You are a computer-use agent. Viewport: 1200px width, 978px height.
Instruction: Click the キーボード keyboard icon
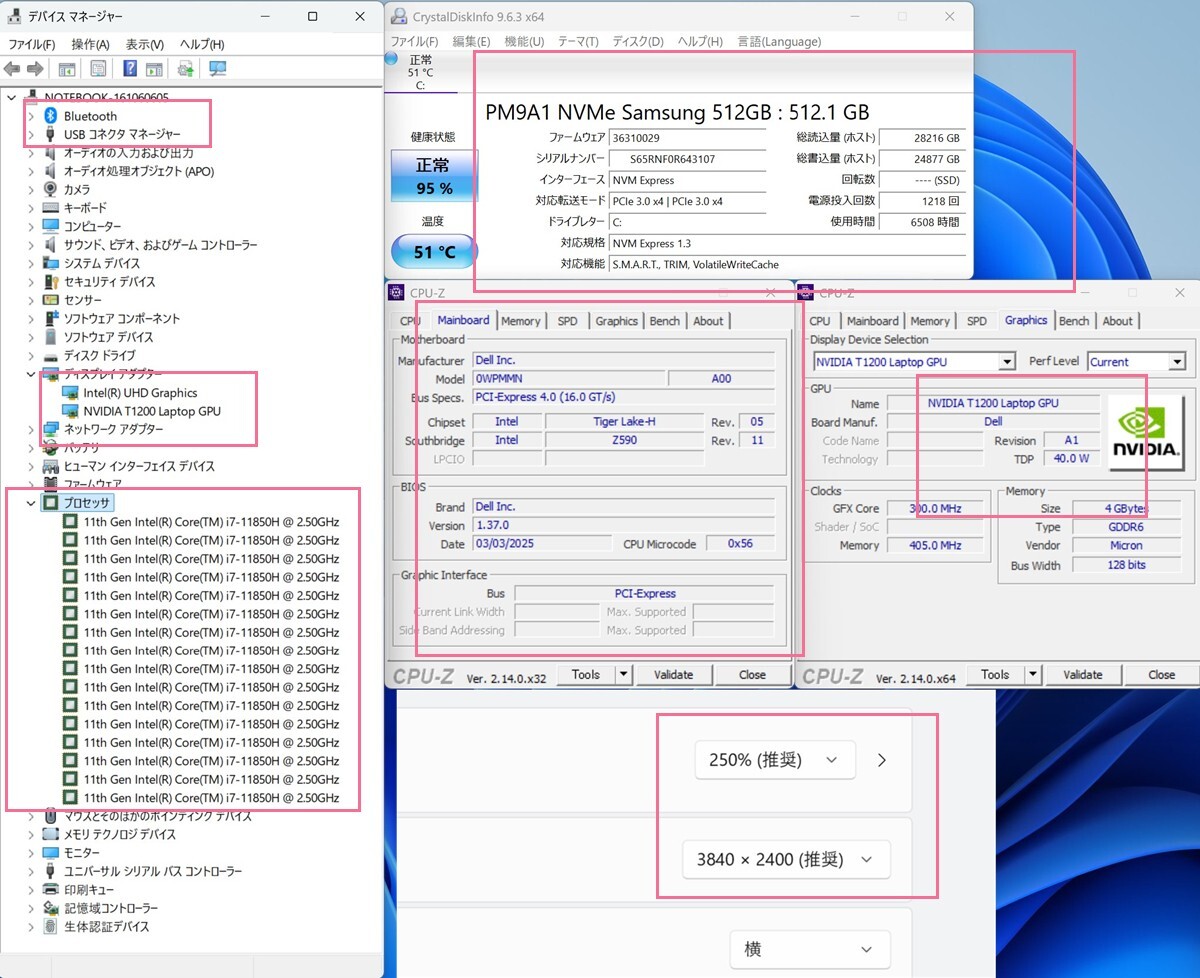[x=51, y=208]
